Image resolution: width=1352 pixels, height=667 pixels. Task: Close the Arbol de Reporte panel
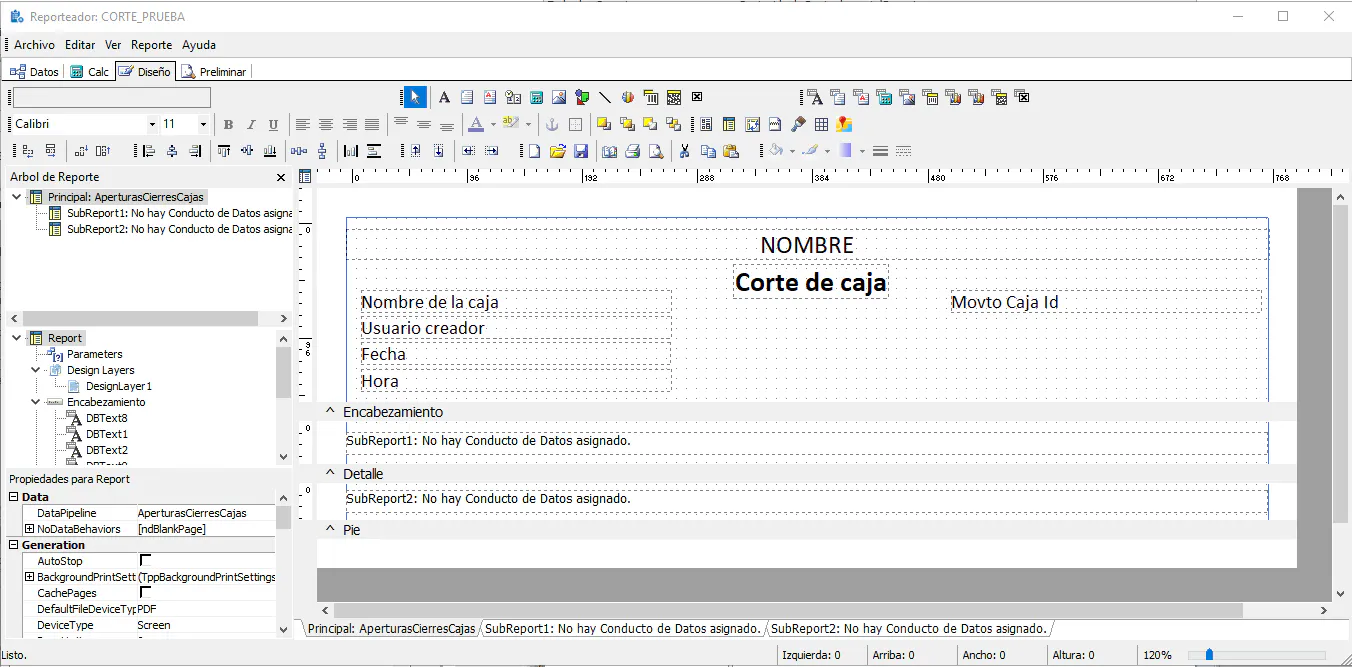(281, 177)
